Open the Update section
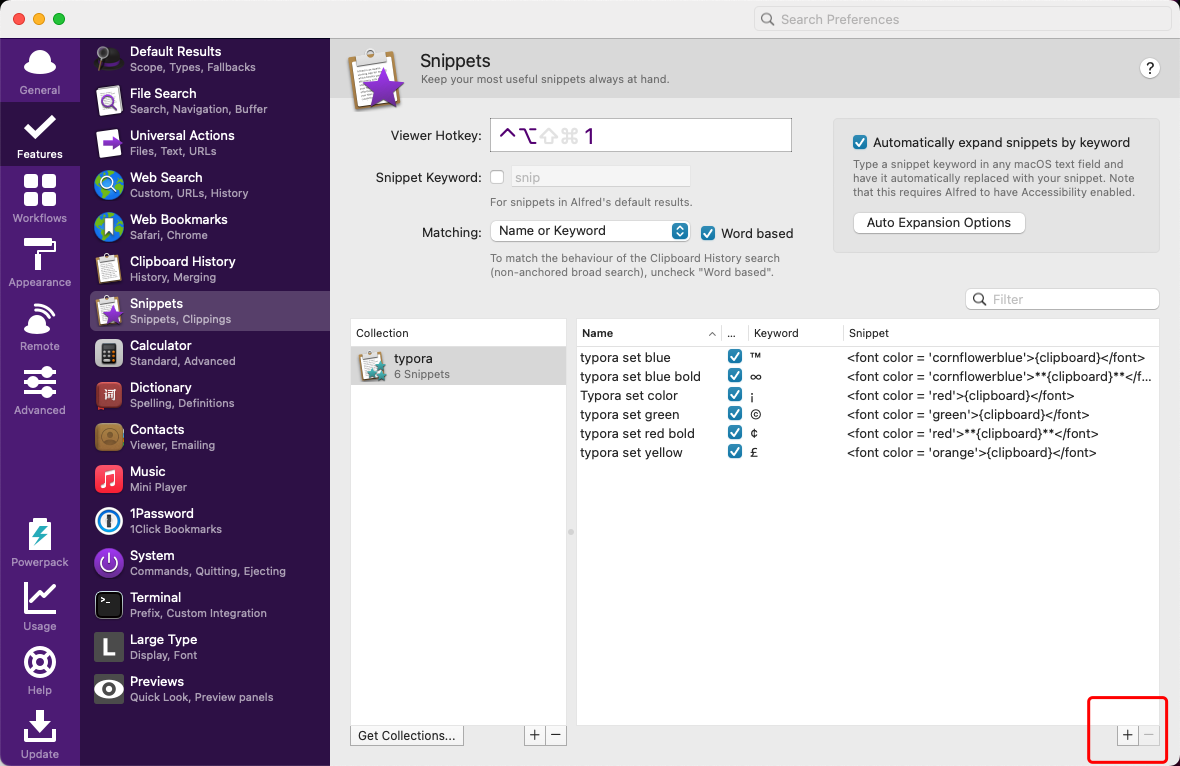Viewport: 1180px width, 766px height. pyautogui.click(x=39, y=734)
